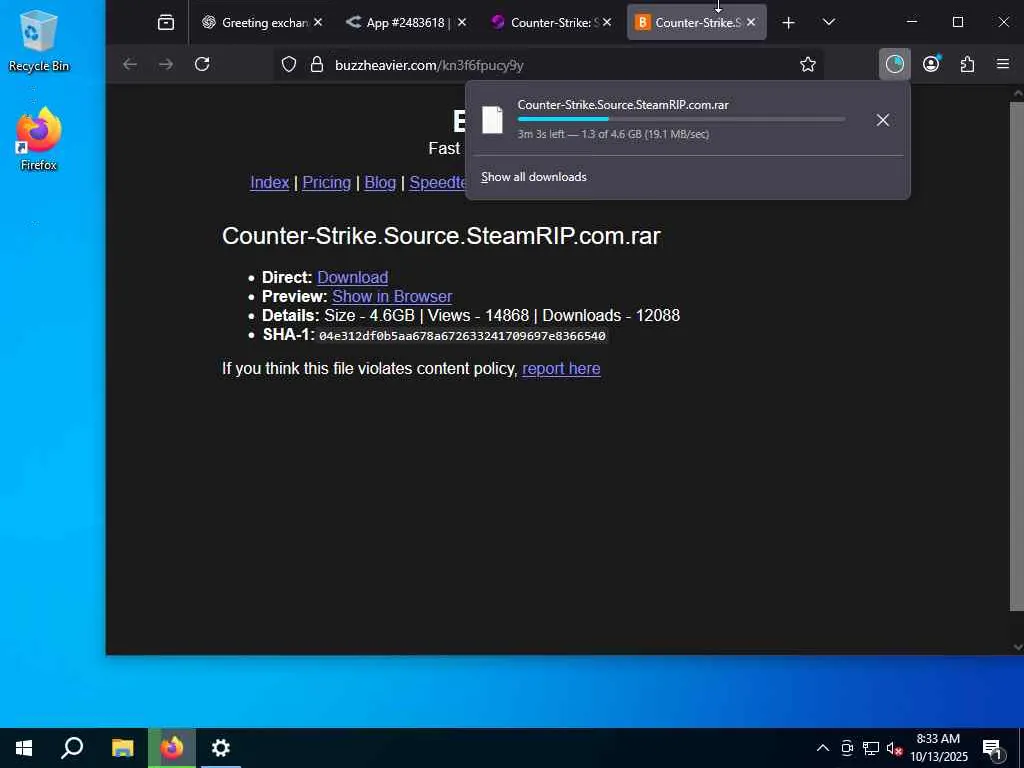Screen dimensions: 1024x768
Task: Close the purple-icon Counter-Strike tab
Action: (607, 22)
